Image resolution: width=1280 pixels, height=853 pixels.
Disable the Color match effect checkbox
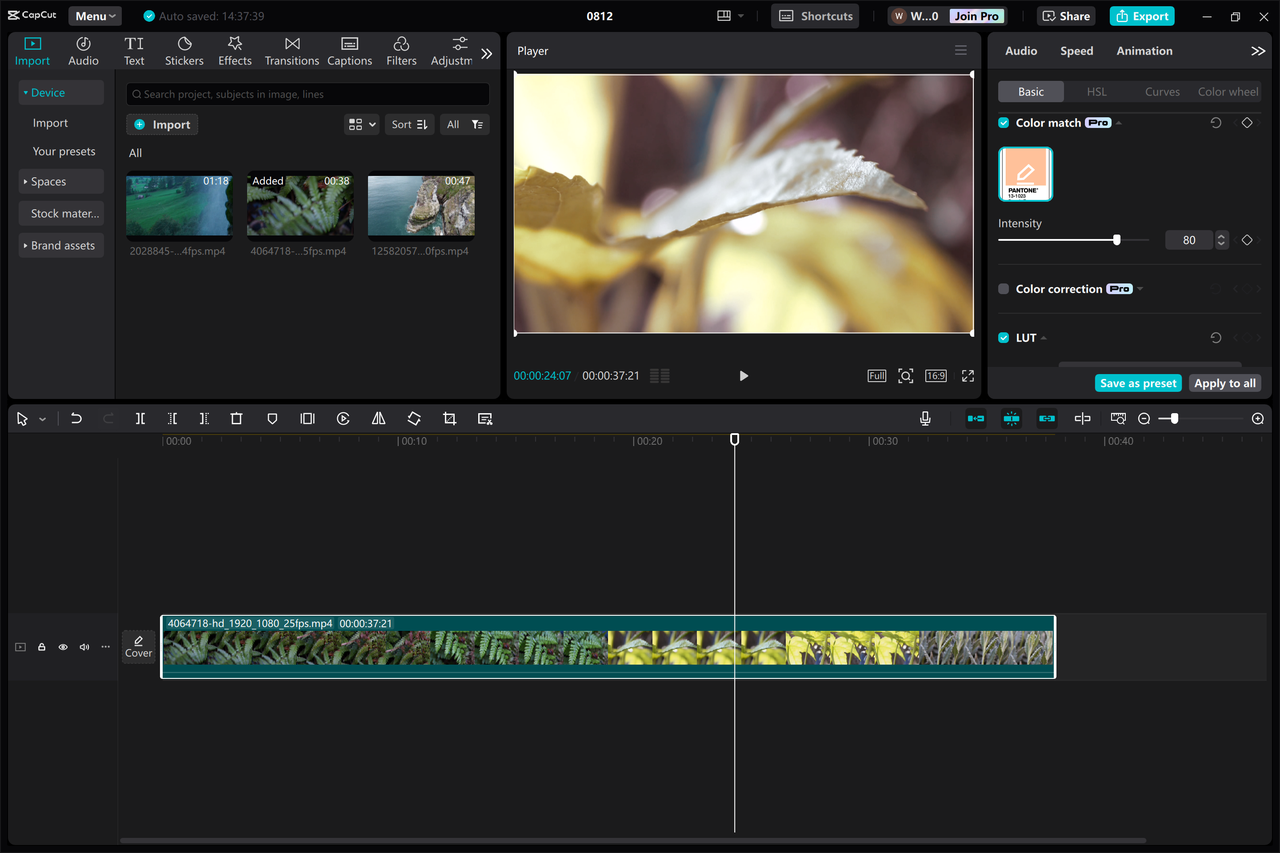(x=1002, y=122)
